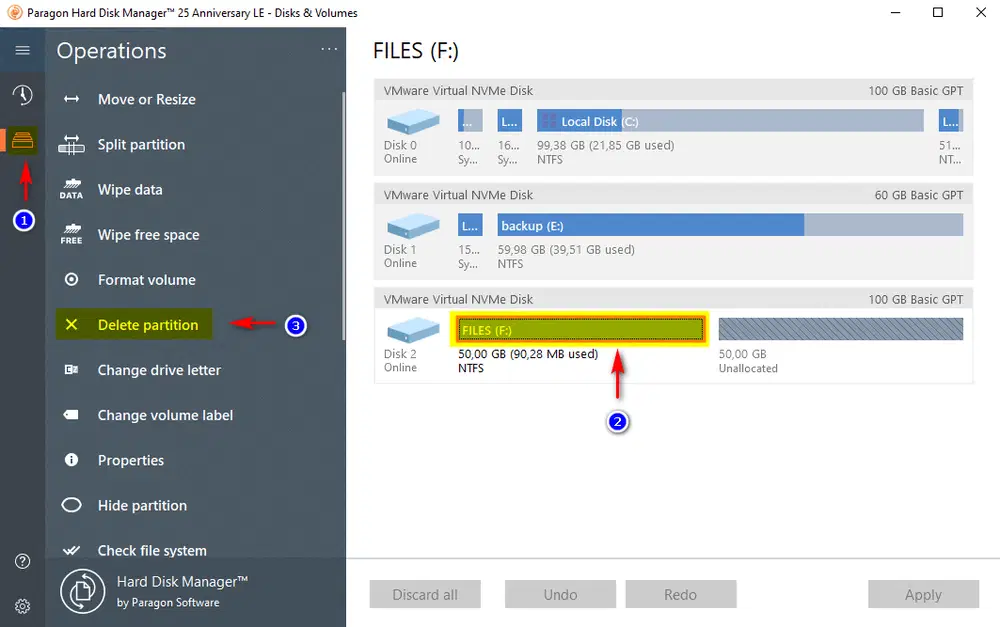Click the Properties info icon
Viewport: 1000px width, 627px height.
tap(71, 460)
